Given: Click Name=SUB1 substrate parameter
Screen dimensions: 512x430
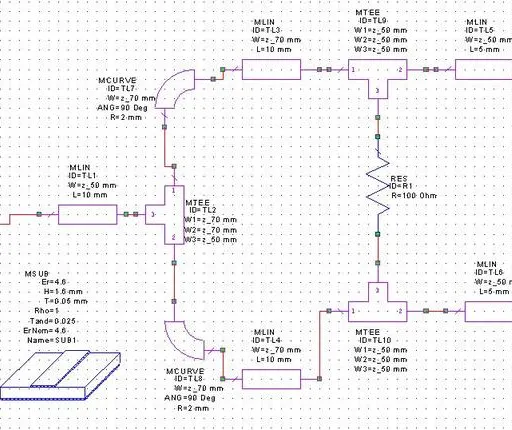Looking at the screenshot, I should pos(52,340).
